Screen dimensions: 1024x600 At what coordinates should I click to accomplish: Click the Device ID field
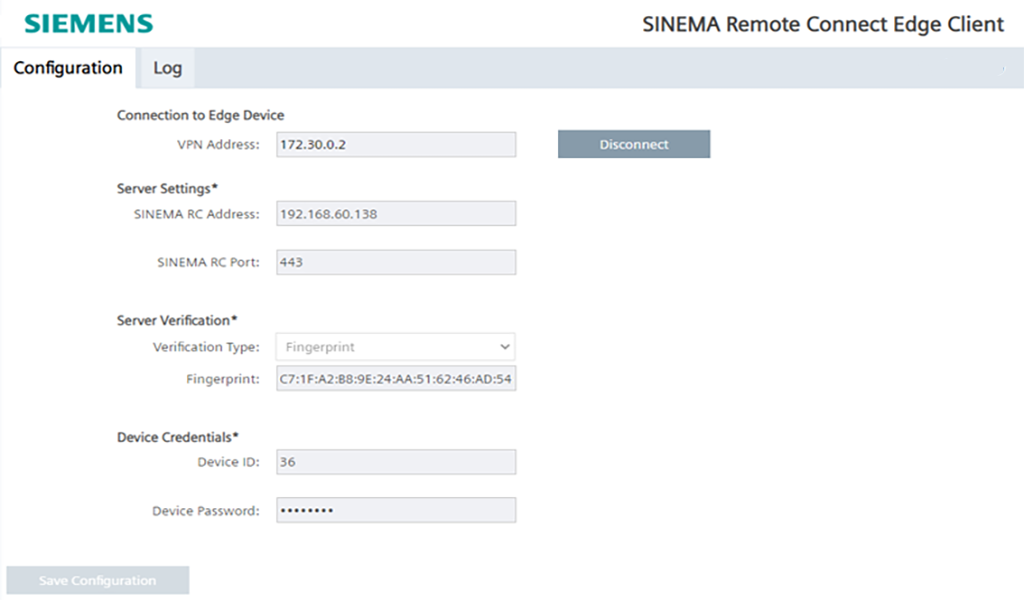coord(396,462)
